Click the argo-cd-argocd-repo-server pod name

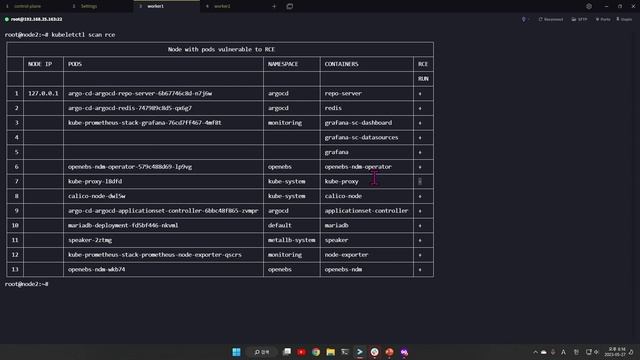point(140,93)
